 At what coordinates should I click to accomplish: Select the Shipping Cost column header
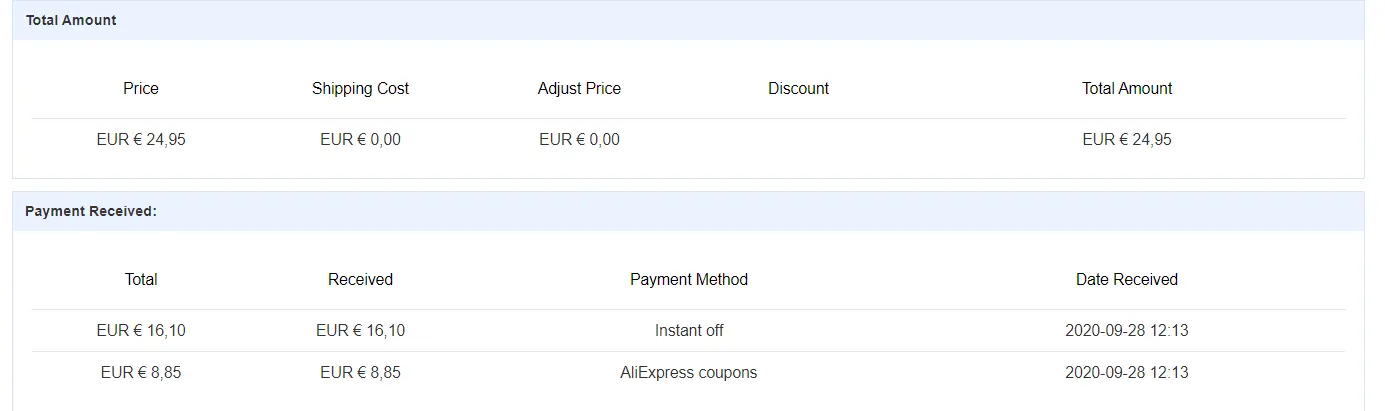[360, 88]
